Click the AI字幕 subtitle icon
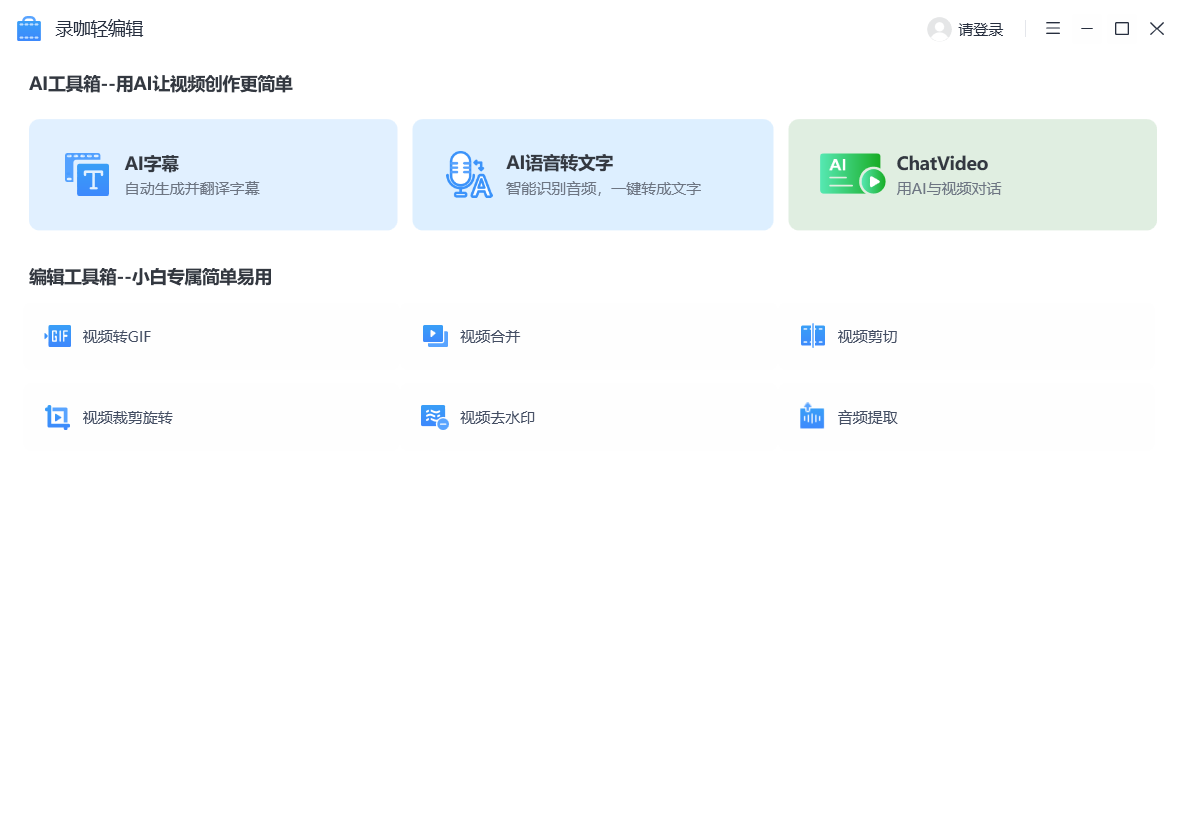The height and width of the screenshot is (818, 1182). click(x=87, y=175)
